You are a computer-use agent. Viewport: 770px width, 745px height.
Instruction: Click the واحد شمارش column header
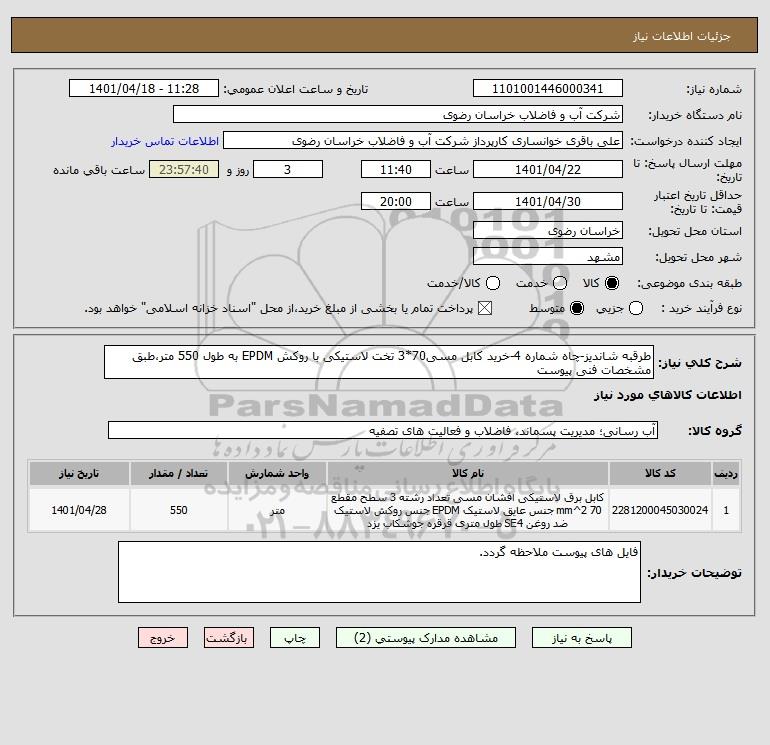click(x=277, y=473)
